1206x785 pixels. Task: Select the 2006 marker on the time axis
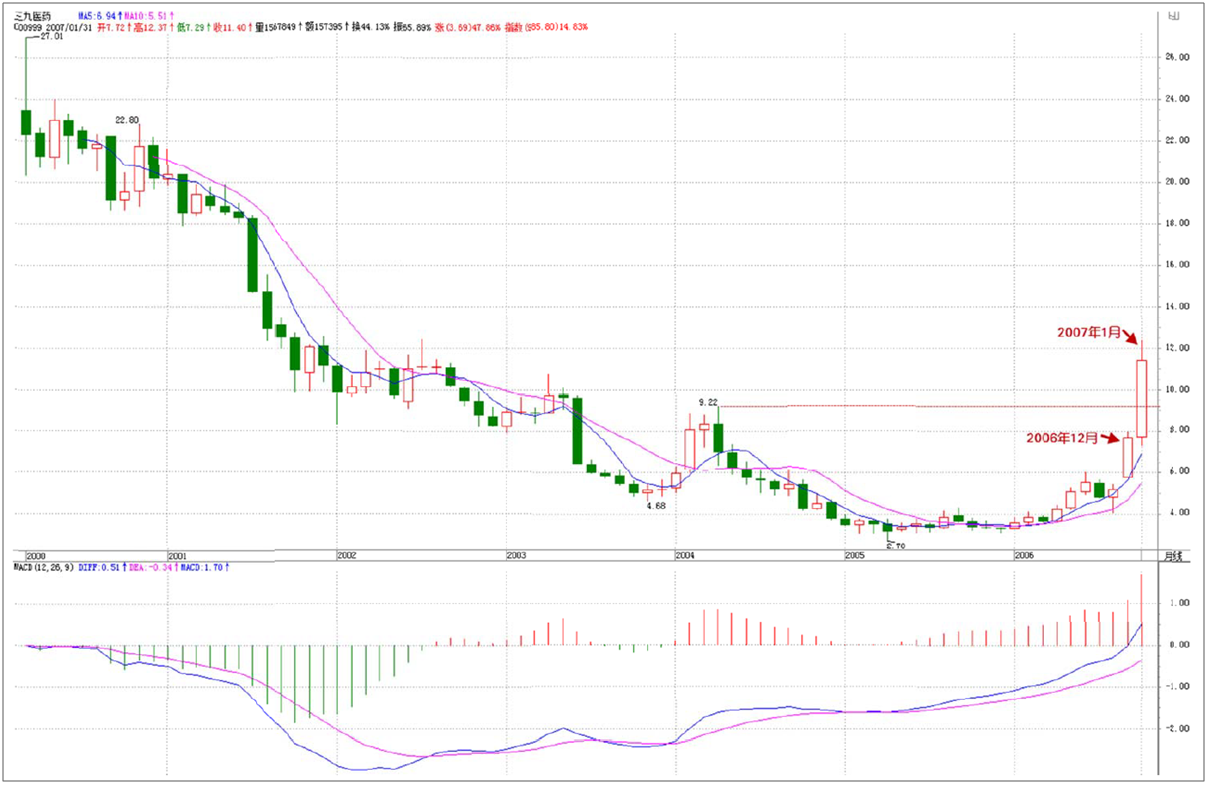click(x=1022, y=554)
